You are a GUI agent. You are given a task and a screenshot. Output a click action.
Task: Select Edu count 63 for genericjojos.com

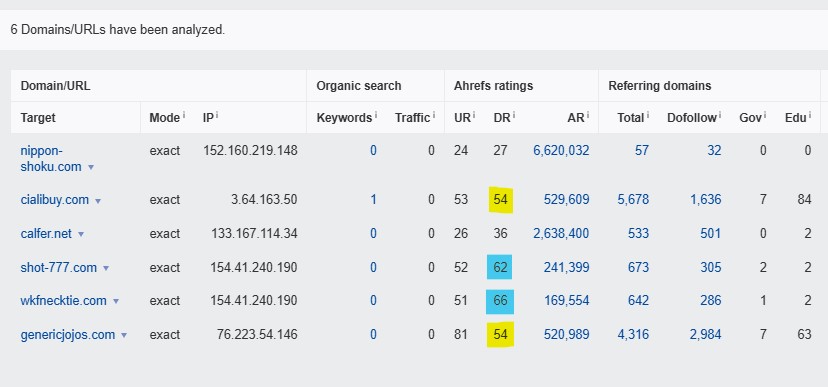[805, 335]
